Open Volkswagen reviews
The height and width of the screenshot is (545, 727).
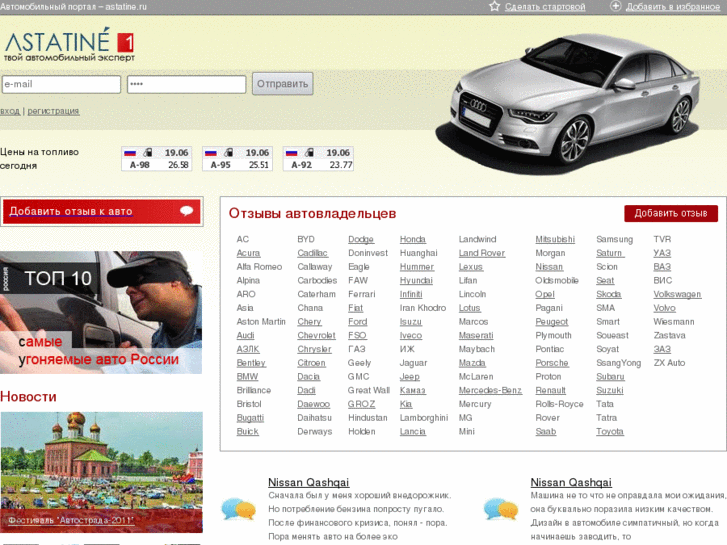(x=677, y=295)
